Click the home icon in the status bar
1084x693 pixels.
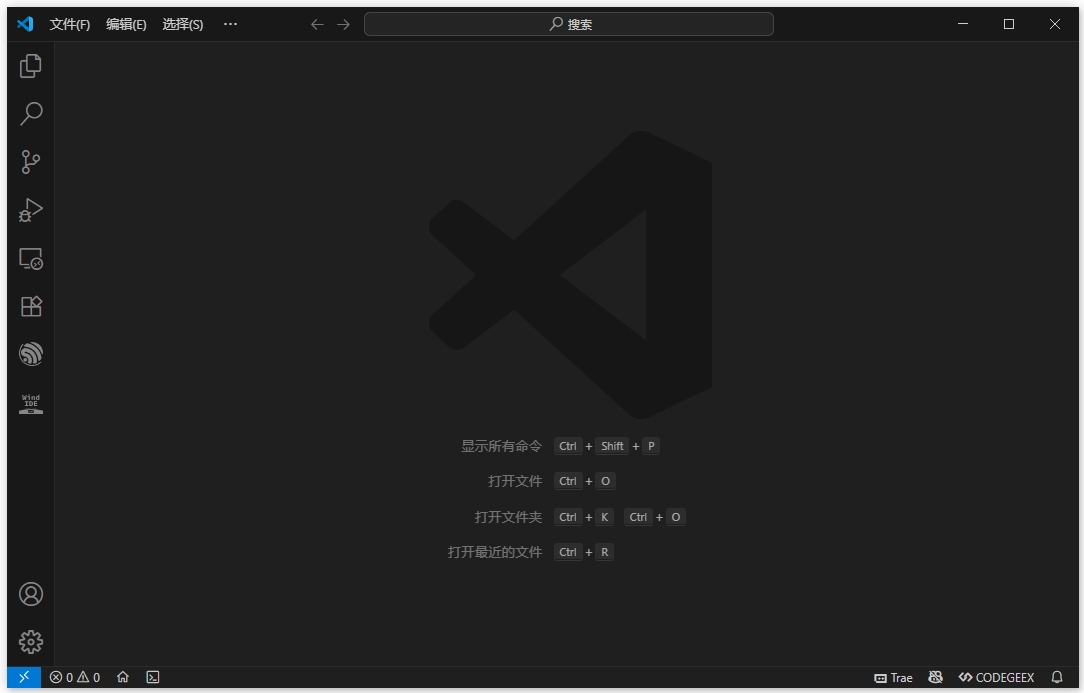[122, 677]
